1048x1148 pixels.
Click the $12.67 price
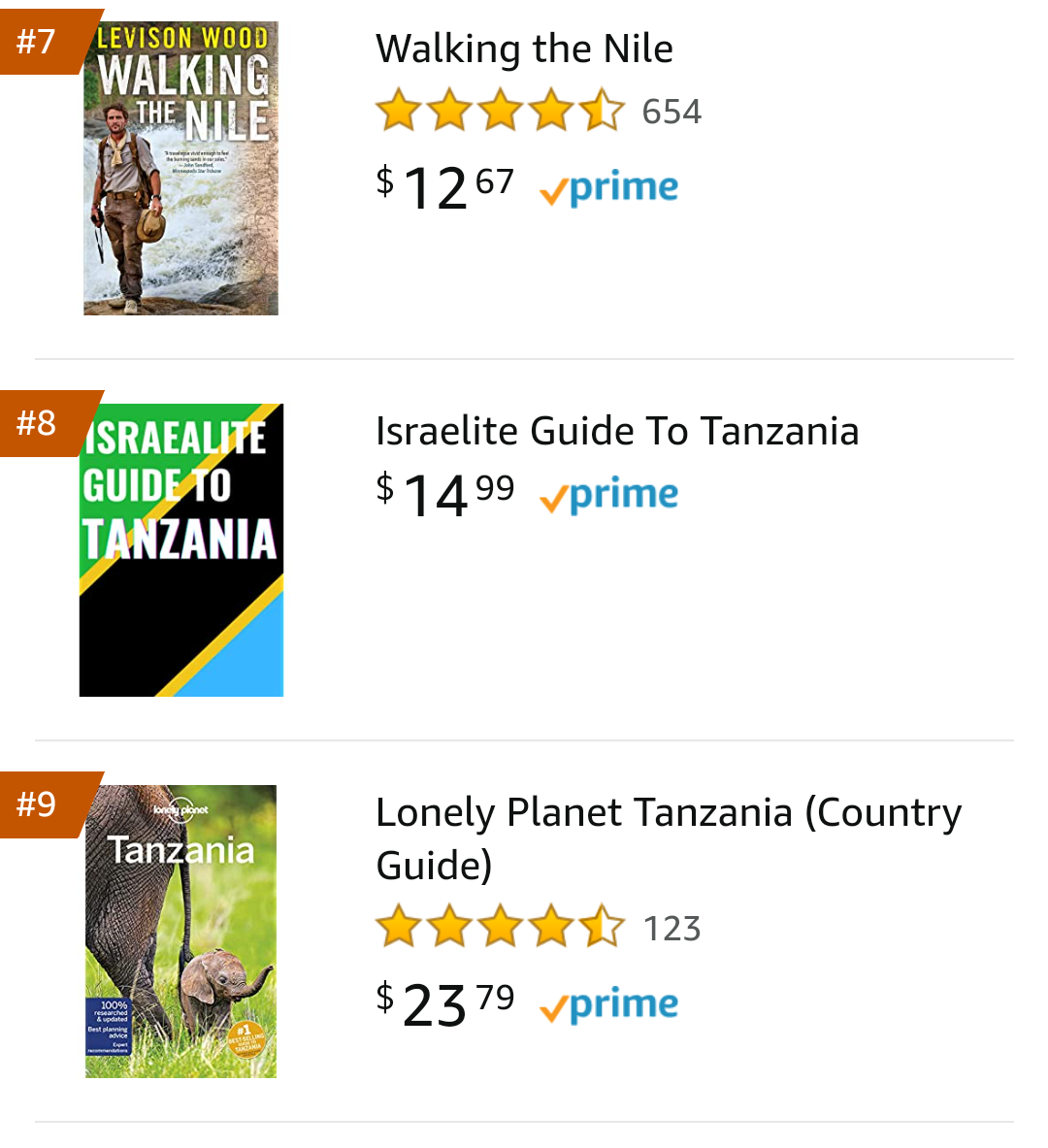pos(445,186)
